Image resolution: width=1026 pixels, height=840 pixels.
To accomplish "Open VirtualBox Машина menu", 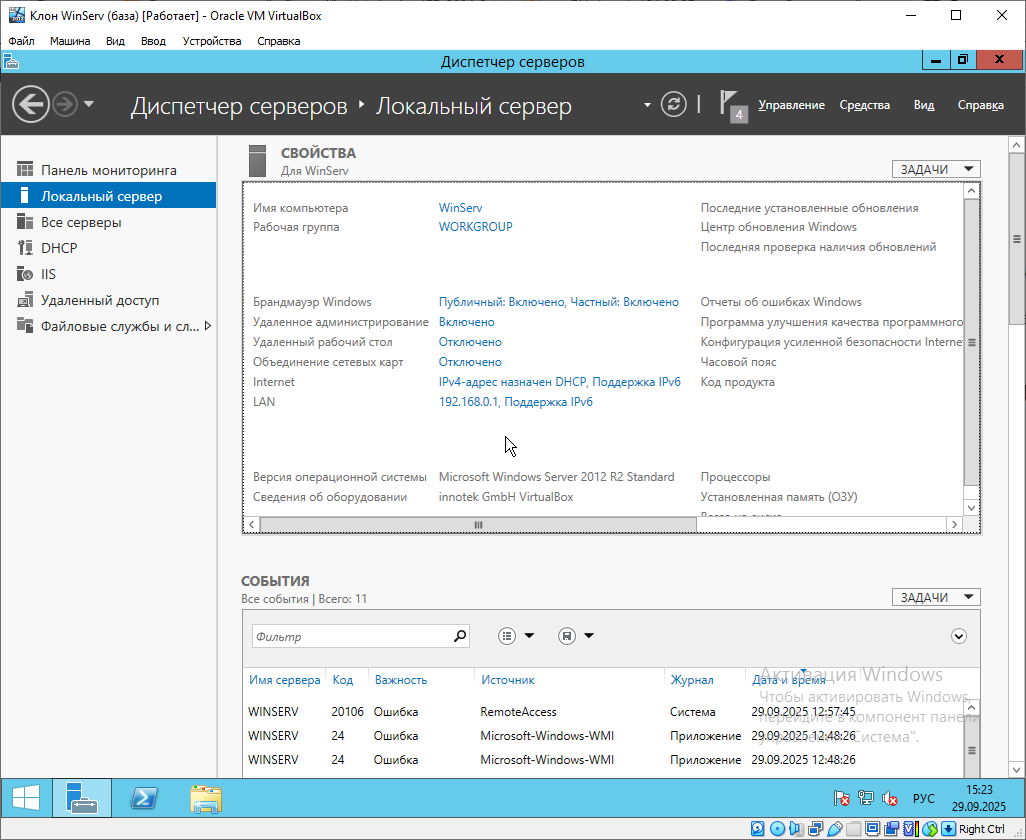I will pyautogui.click(x=70, y=41).
